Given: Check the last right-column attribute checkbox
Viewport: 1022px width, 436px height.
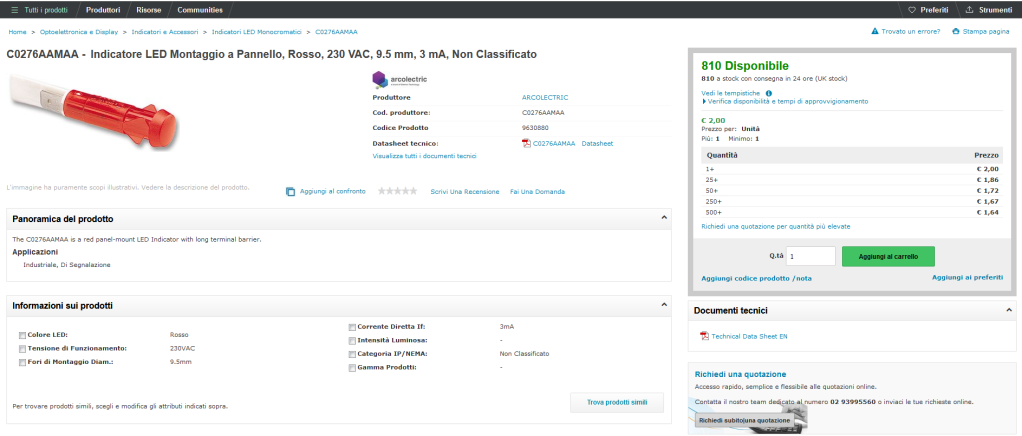Looking at the screenshot, I should coord(352,368).
